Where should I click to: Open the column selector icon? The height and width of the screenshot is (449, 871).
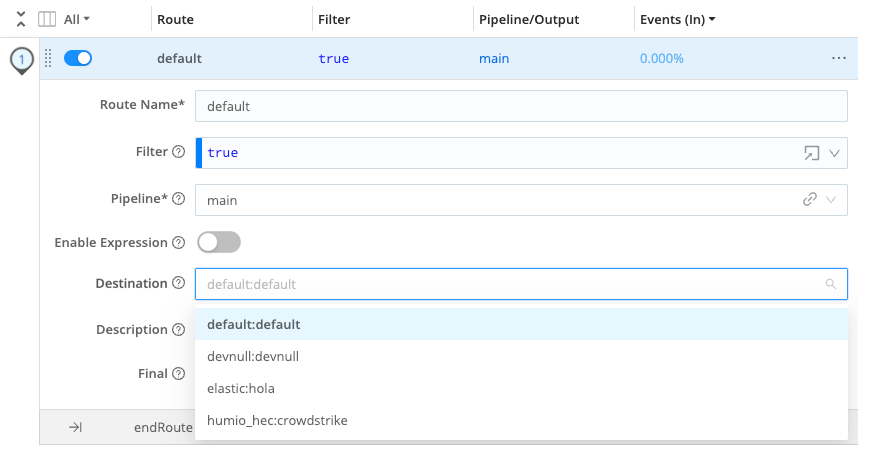pyautogui.click(x=47, y=19)
